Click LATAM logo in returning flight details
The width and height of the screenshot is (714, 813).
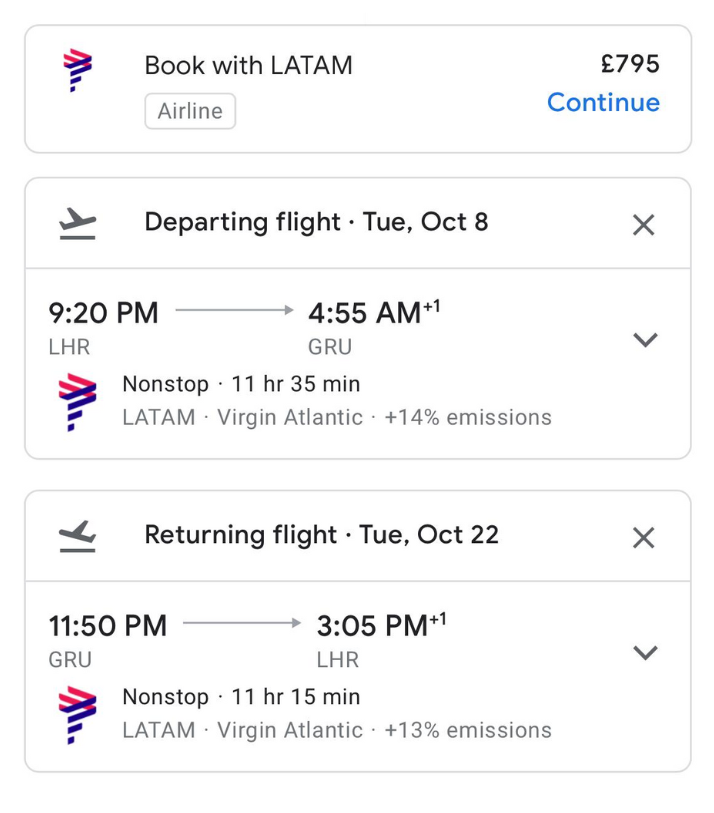78,713
